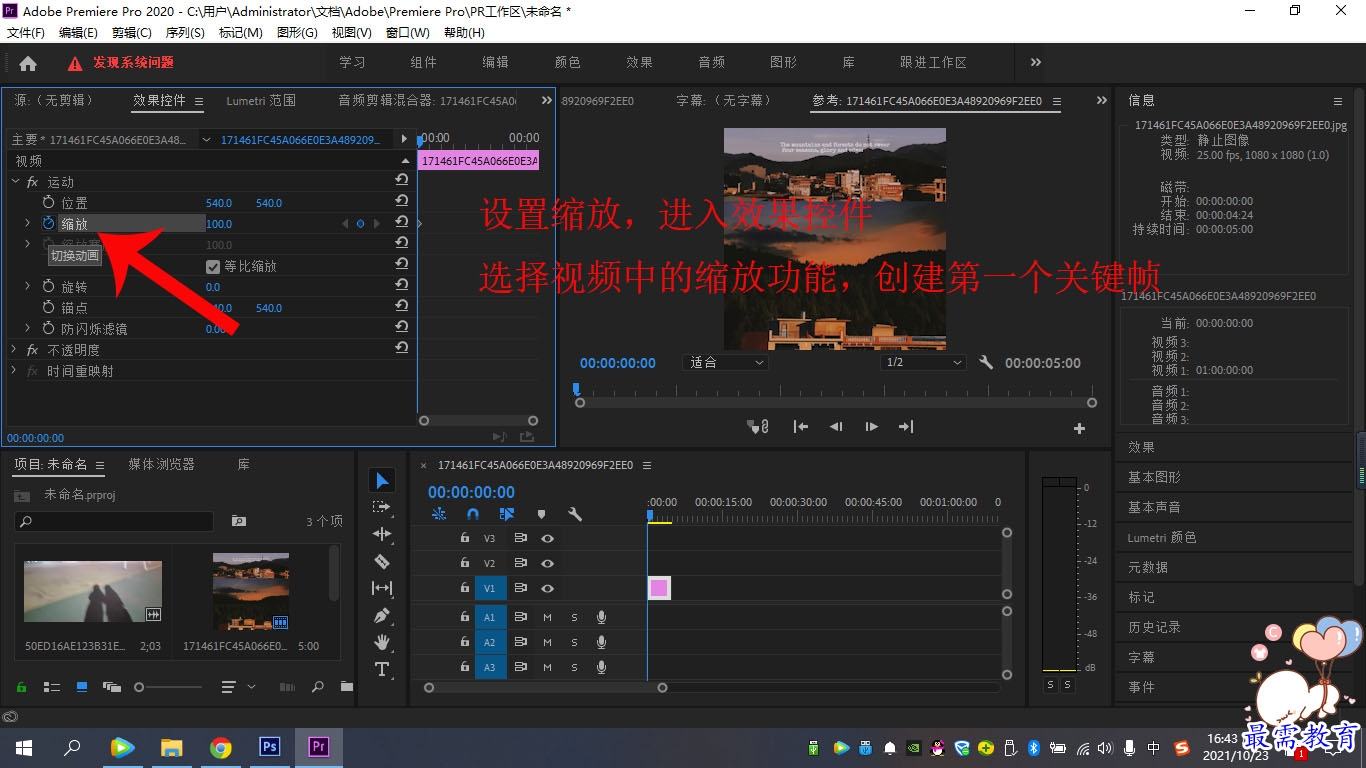Open the zoom level dropdown showing 适合
This screenshot has height=768, width=1366.
tap(726, 362)
